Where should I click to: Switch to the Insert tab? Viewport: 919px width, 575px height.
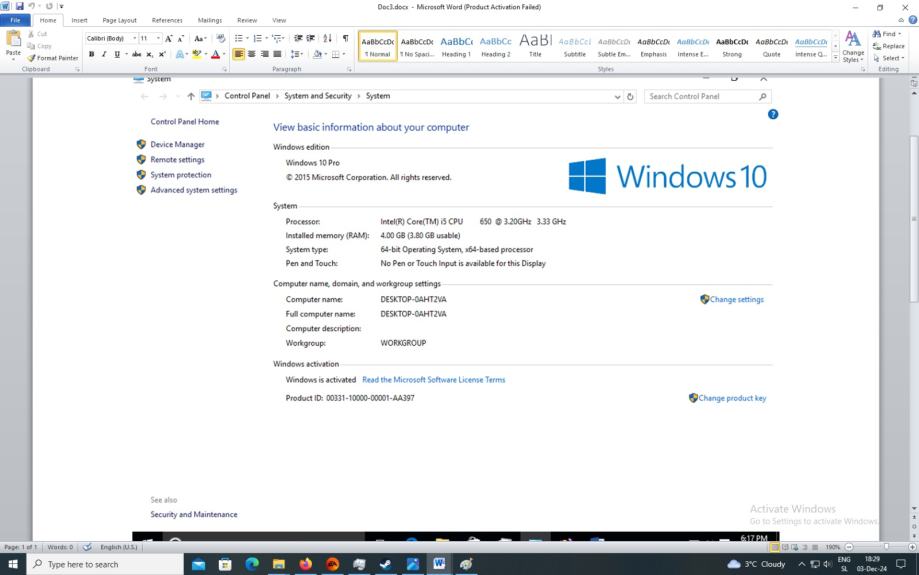click(79, 20)
